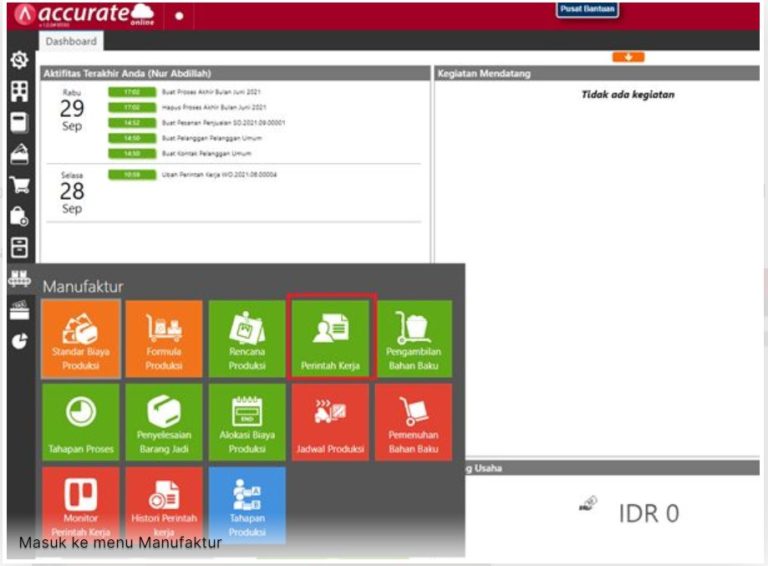Open the Pemenuhan Bahan Baku tile
The width and height of the screenshot is (768, 566).
pos(414,422)
